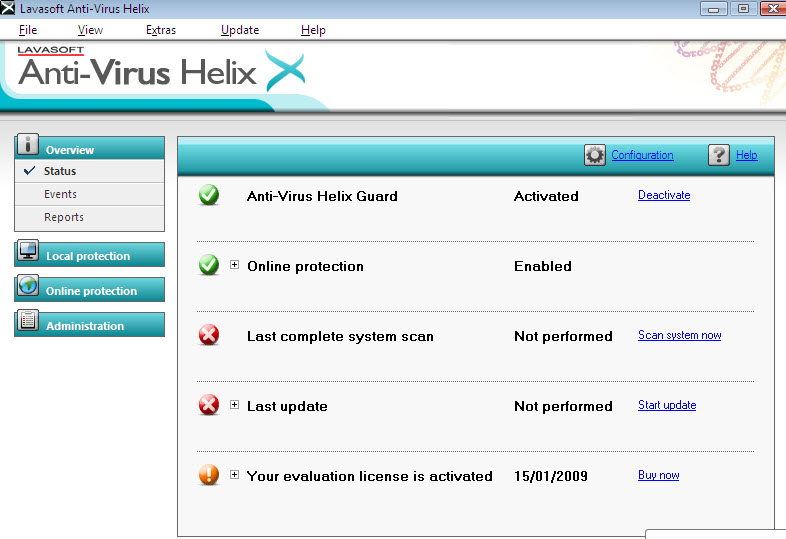This screenshot has width=786, height=539.
Task: Open the Administration section
Action: [89, 324]
